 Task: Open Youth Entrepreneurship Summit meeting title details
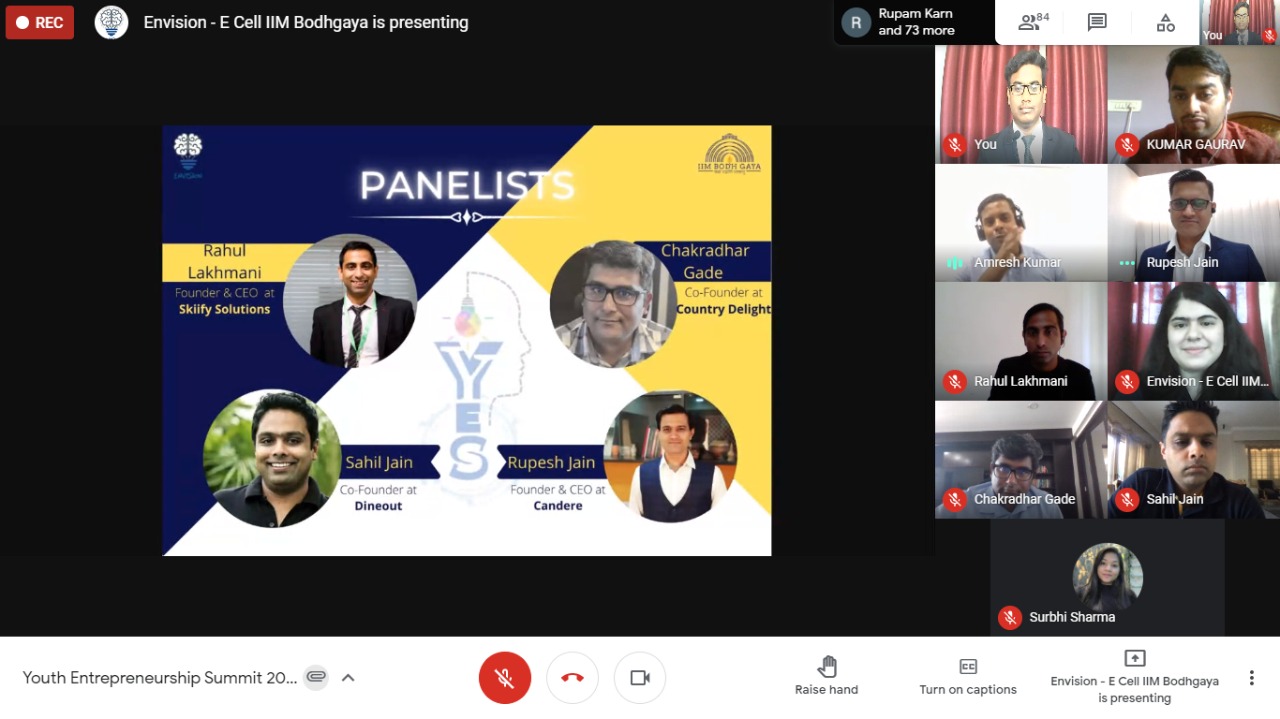[x=160, y=677]
